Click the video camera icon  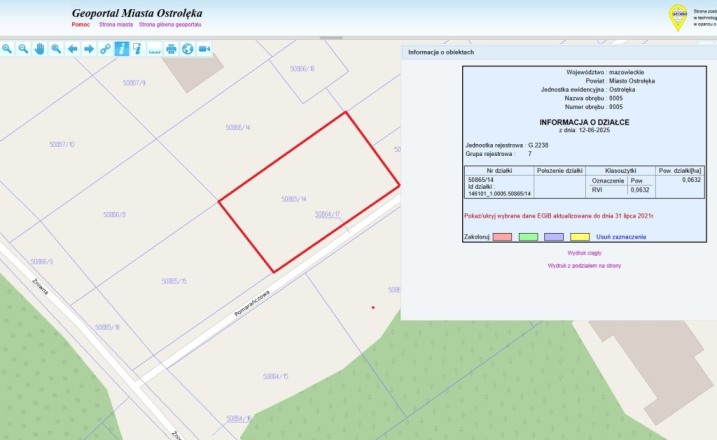[x=204, y=48]
